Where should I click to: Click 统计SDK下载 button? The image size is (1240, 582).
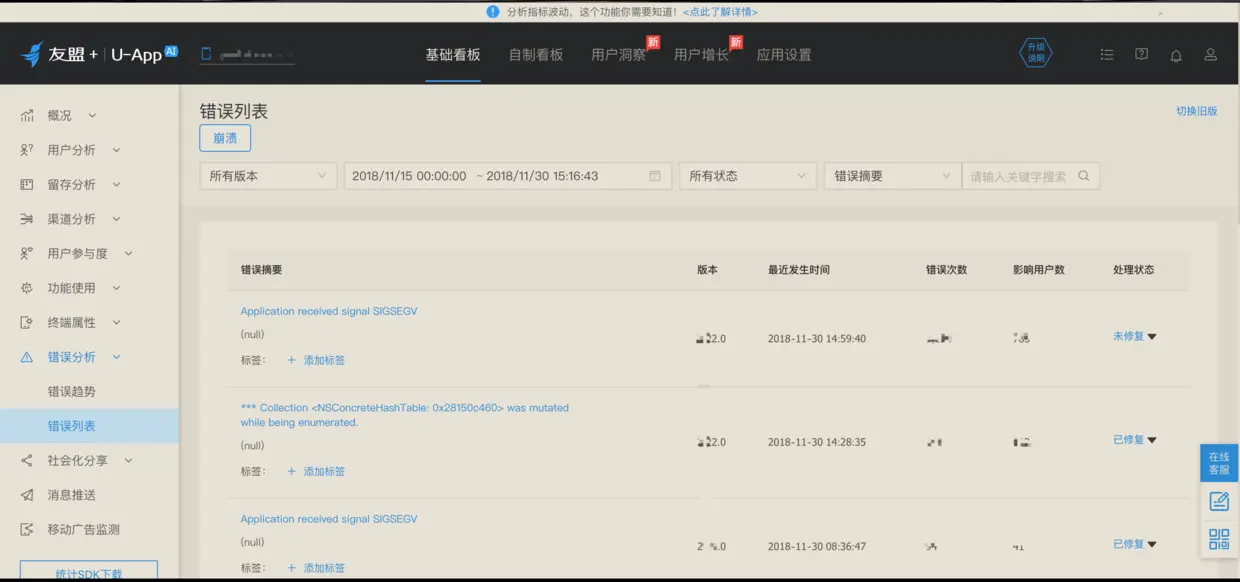point(89,572)
